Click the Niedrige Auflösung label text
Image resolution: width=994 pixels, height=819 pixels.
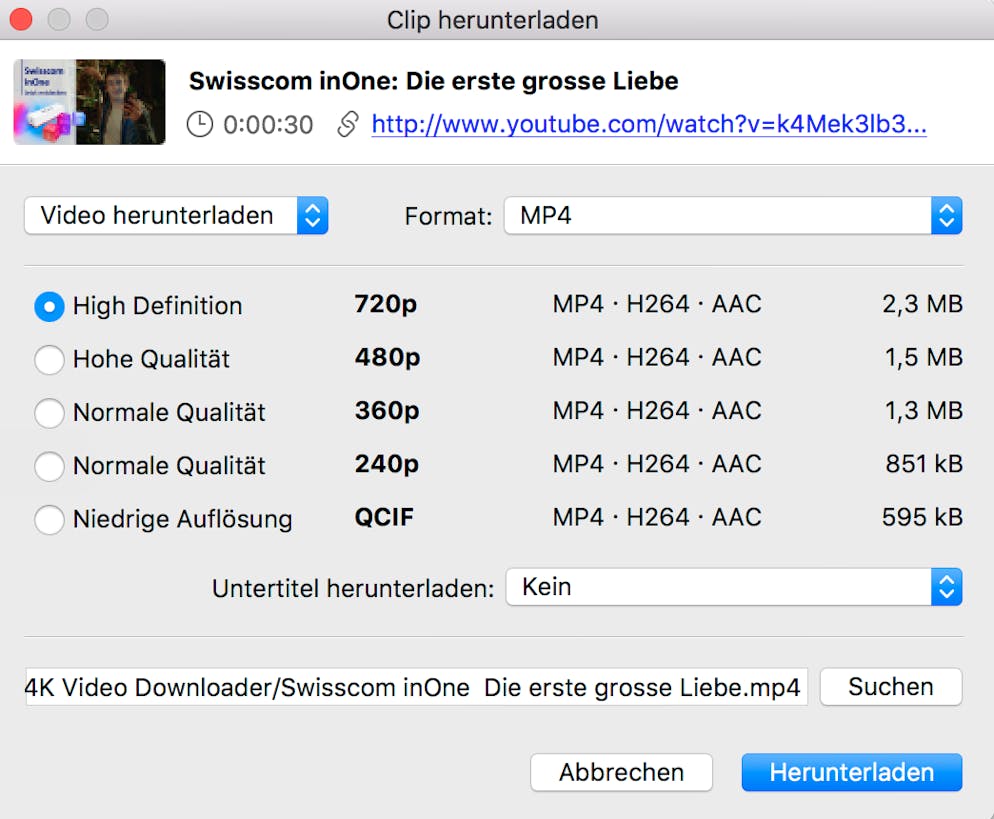(183, 519)
